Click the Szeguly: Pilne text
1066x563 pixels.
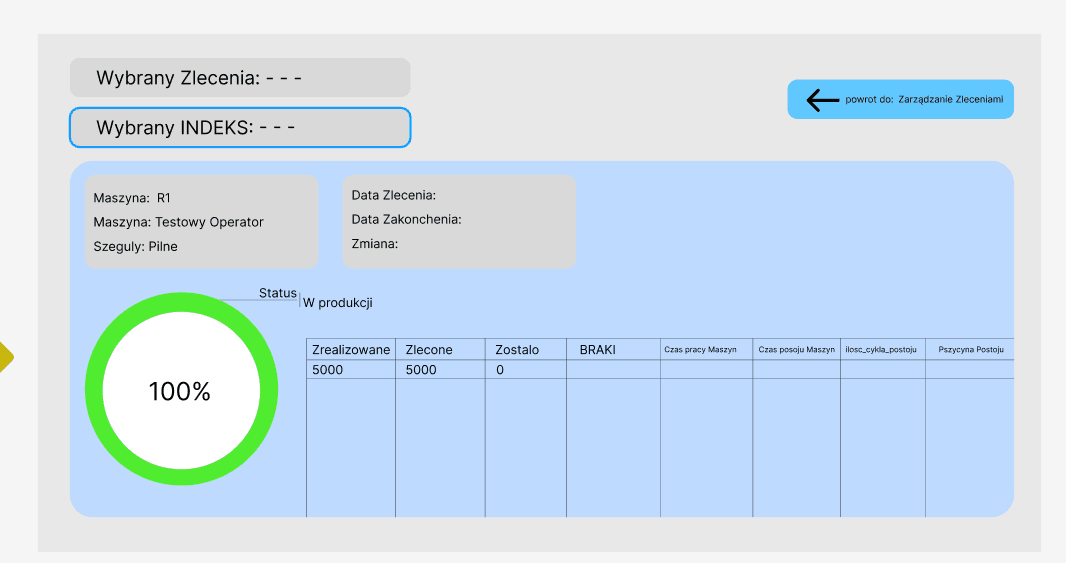point(135,247)
